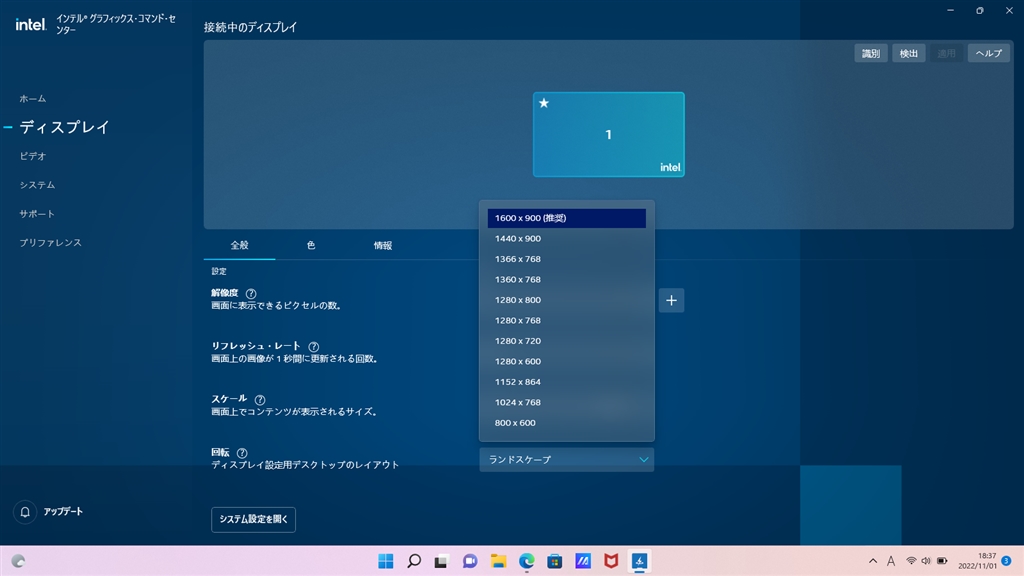This screenshot has height=576, width=1024.
Task: Open the 回転 help question mark
Action: pos(242,453)
